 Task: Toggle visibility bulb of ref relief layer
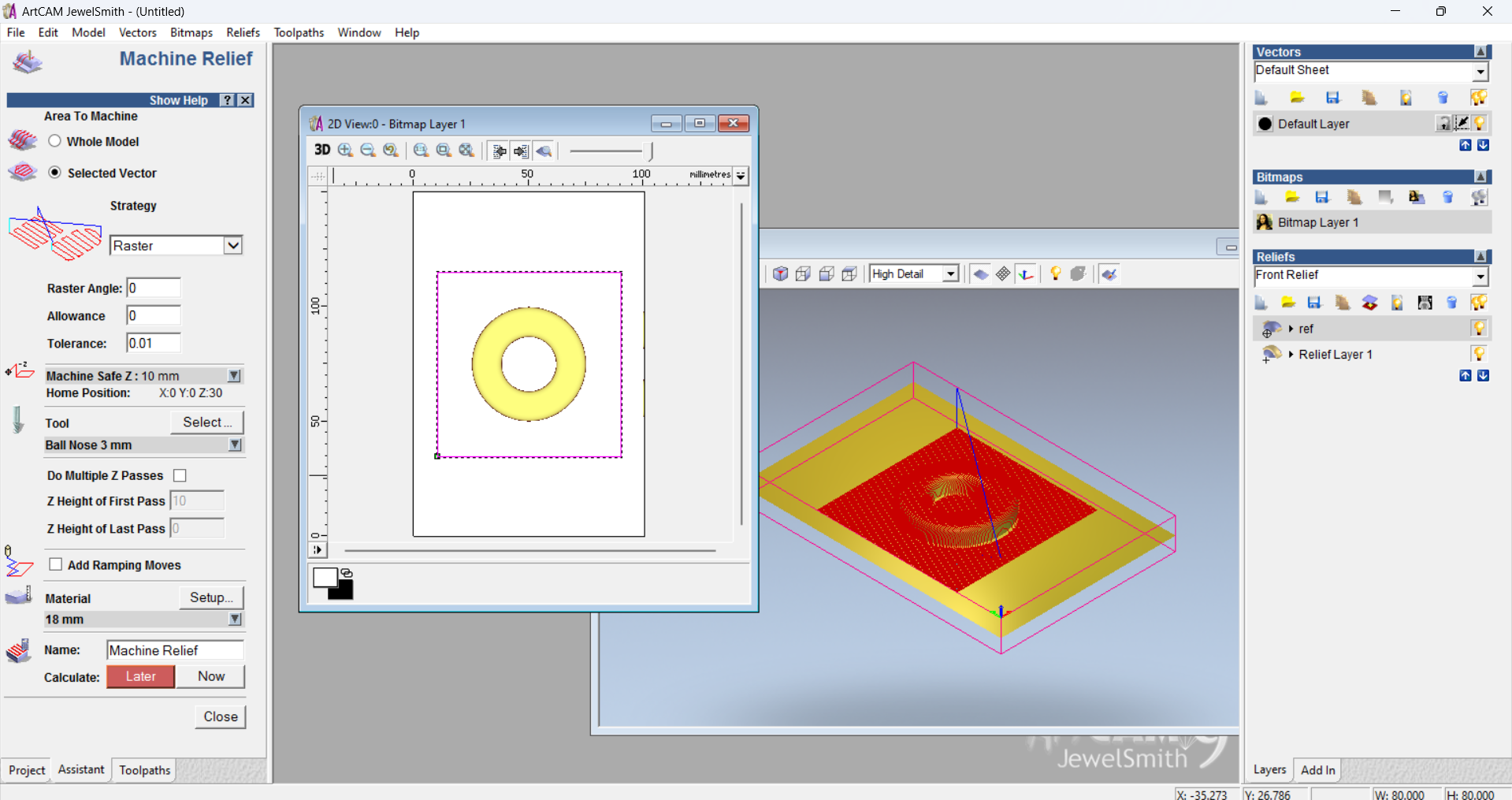pos(1479,328)
